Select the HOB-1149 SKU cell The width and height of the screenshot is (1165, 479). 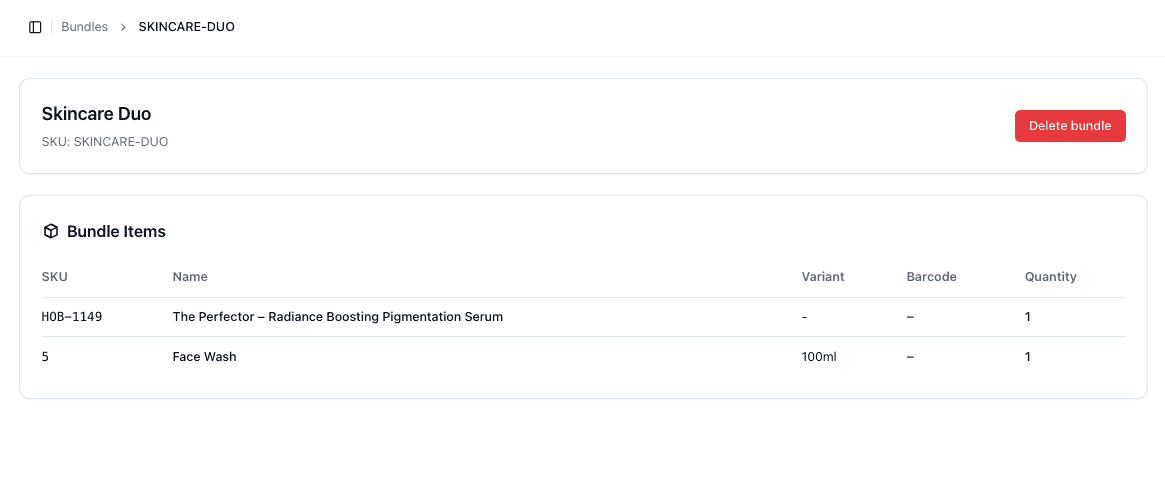coord(72,317)
